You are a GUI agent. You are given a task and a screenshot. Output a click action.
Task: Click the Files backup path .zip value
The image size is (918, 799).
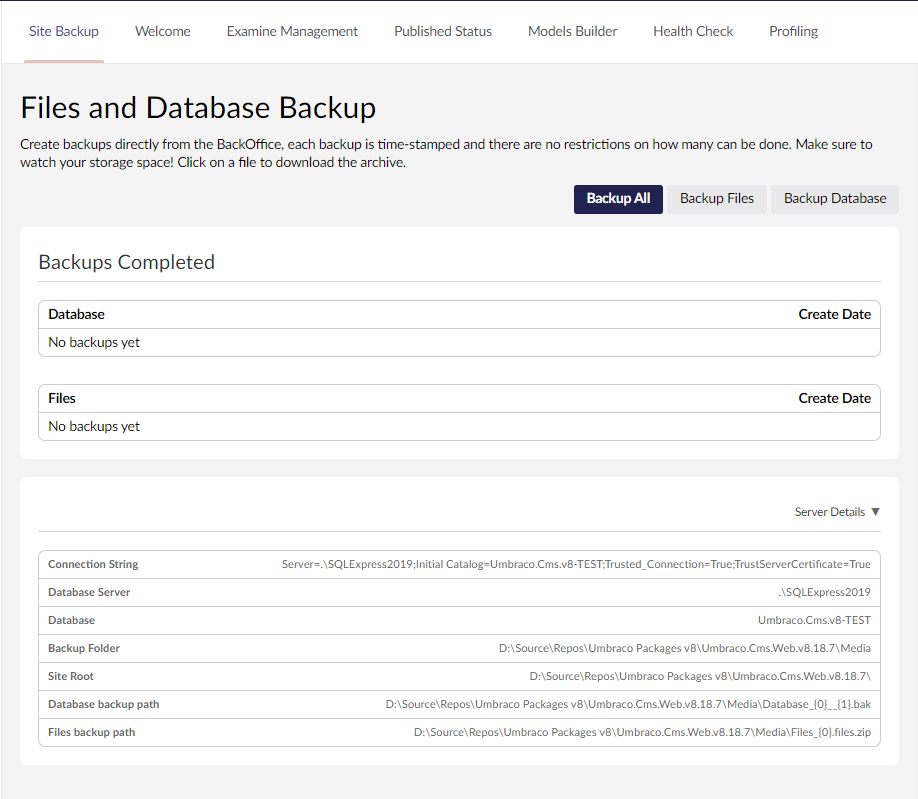641,732
